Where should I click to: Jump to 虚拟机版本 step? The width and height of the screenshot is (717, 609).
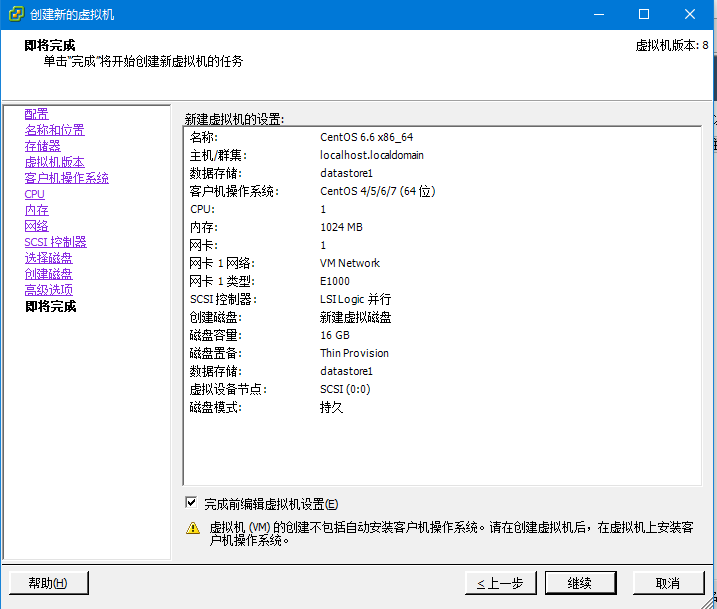tap(54, 162)
